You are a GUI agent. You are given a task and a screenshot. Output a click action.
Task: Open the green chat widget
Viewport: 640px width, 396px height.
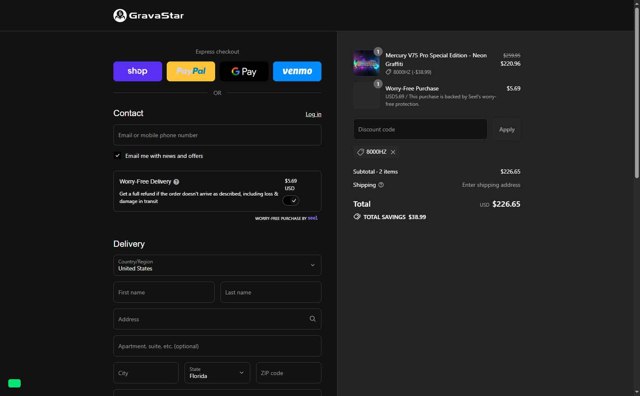coord(14,383)
